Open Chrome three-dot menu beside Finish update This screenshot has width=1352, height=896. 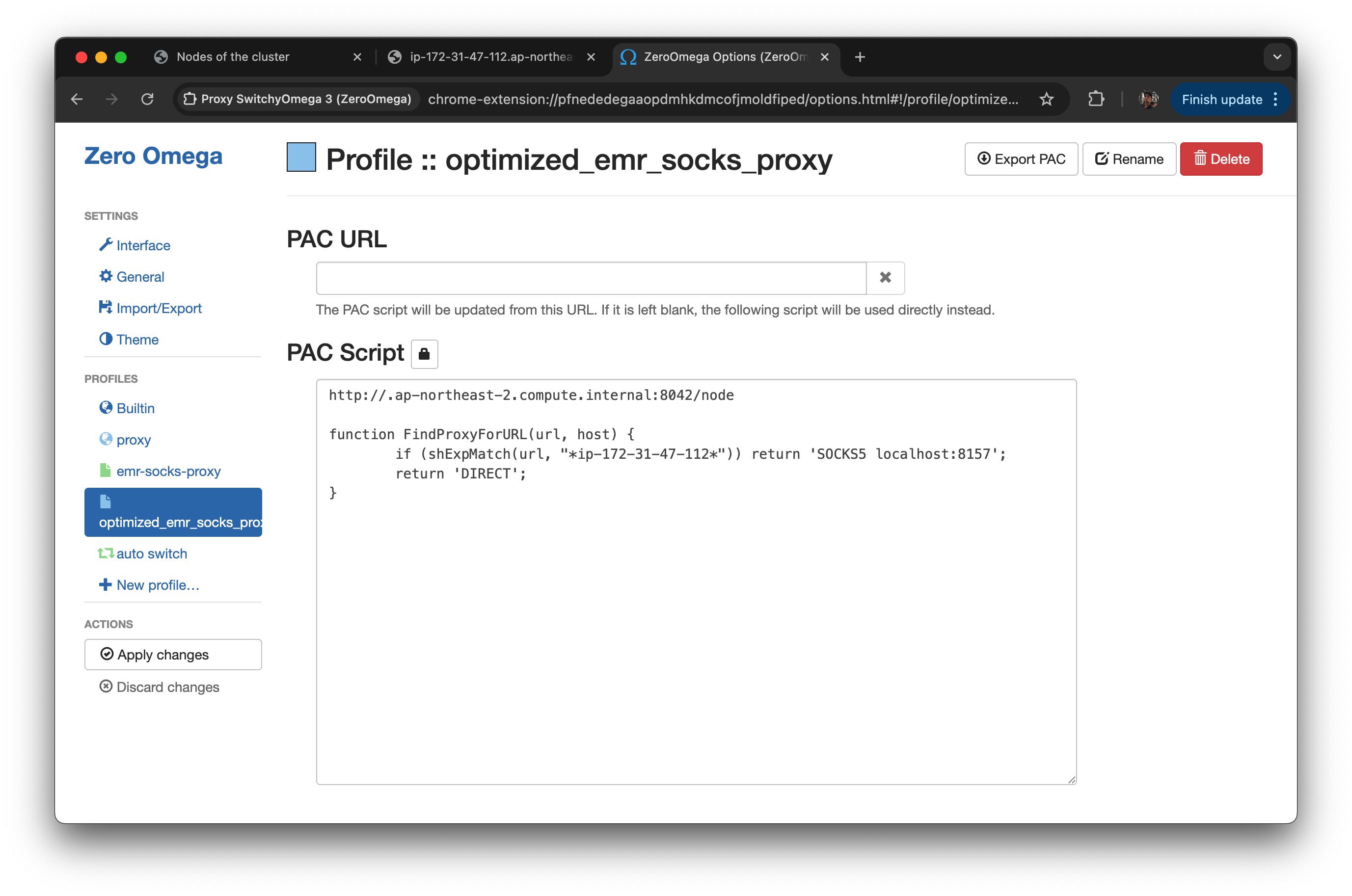[x=1275, y=100]
